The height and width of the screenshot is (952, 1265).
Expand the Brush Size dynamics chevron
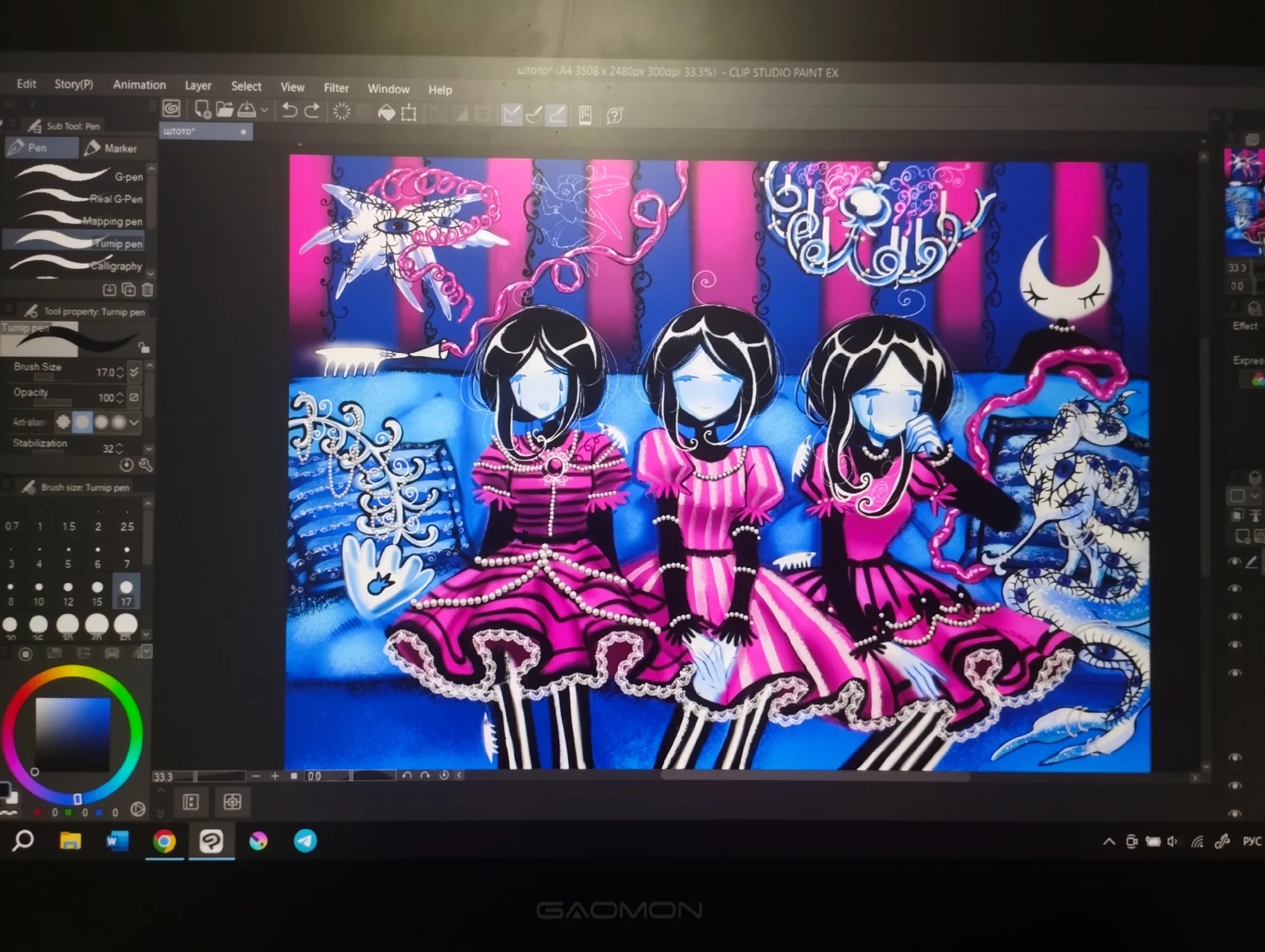tap(134, 372)
